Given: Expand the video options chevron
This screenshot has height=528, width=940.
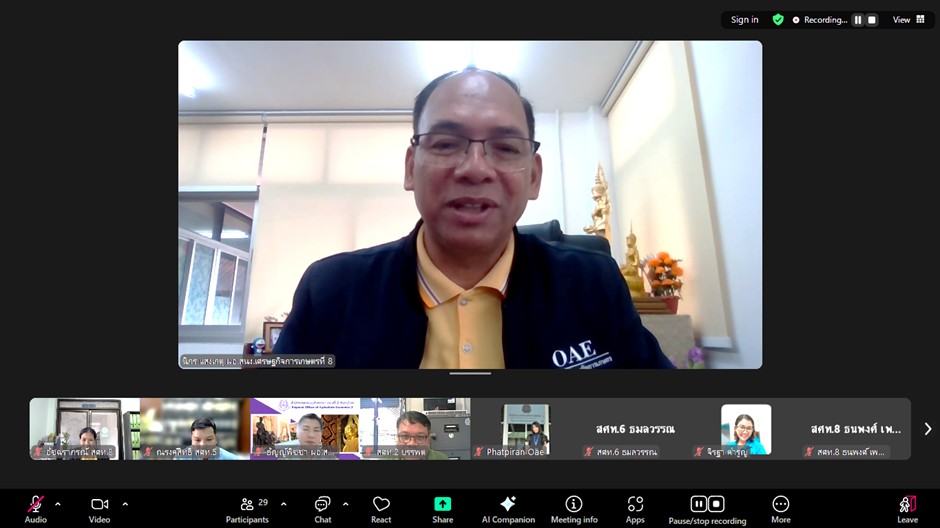Looking at the screenshot, I should pos(124,504).
